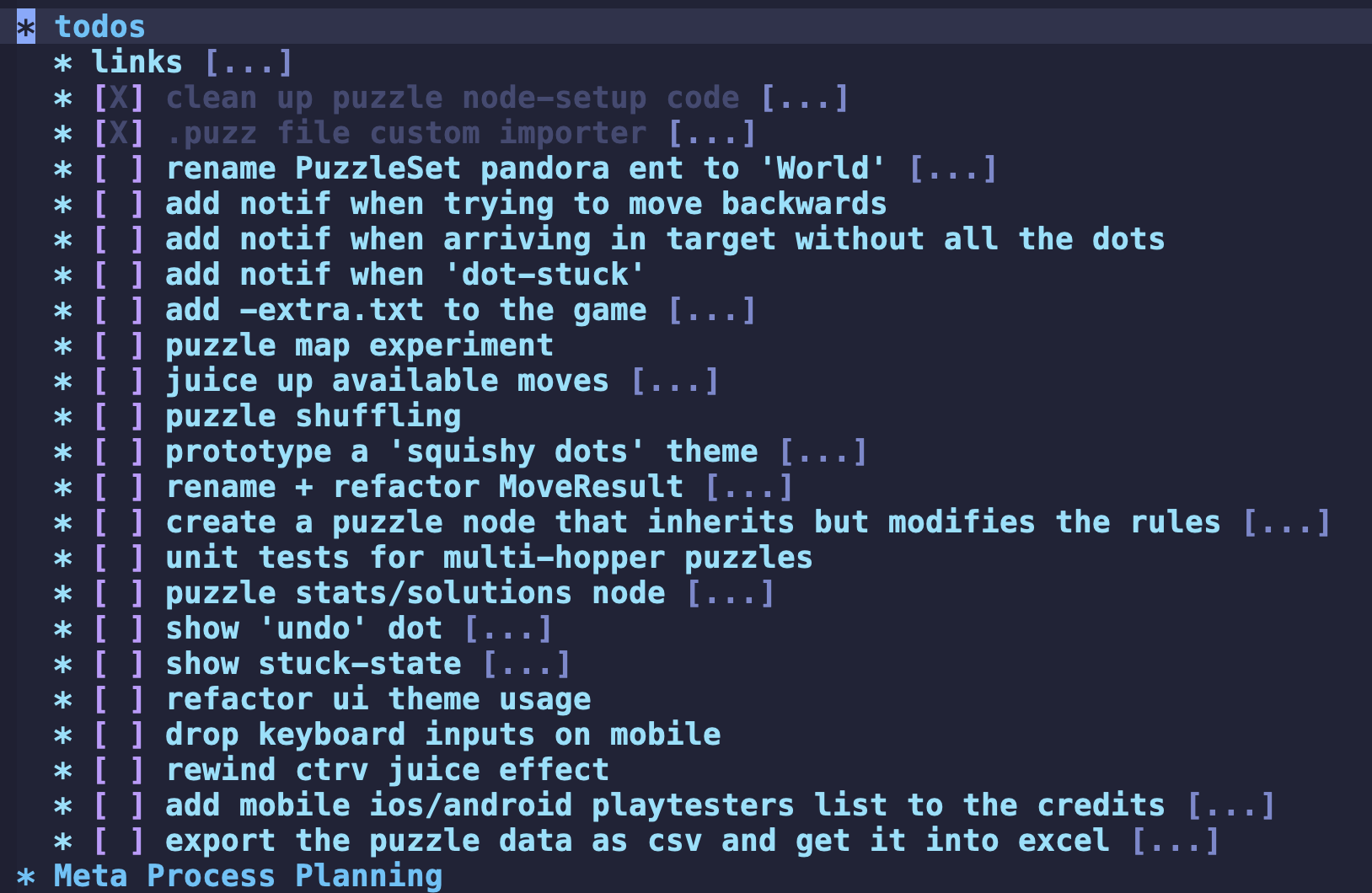Click the star bullet beside 'todos' heading
The width and height of the screenshot is (1372, 893).
(26, 27)
